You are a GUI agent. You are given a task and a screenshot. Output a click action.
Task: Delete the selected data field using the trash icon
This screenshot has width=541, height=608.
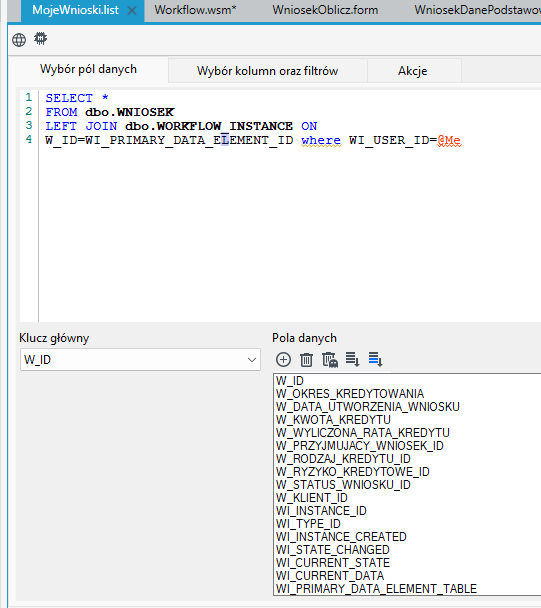pyautogui.click(x=306, y=360)
